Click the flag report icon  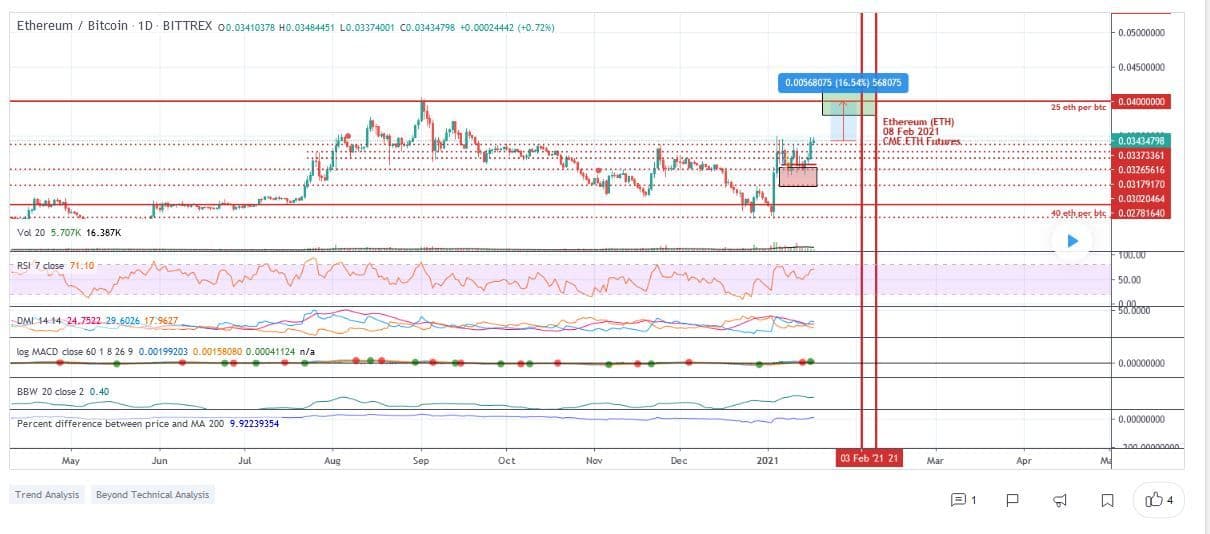click(x=1012, y=499)
